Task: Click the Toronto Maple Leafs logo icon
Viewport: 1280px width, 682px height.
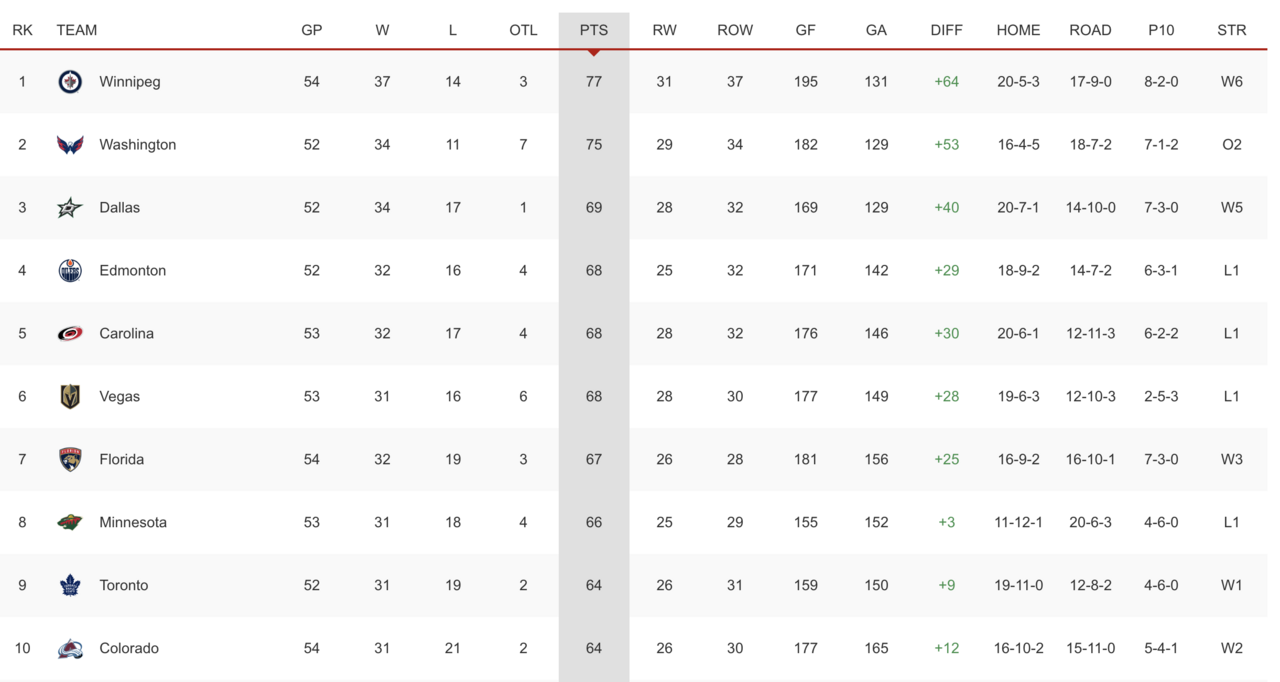Action: 70,586
